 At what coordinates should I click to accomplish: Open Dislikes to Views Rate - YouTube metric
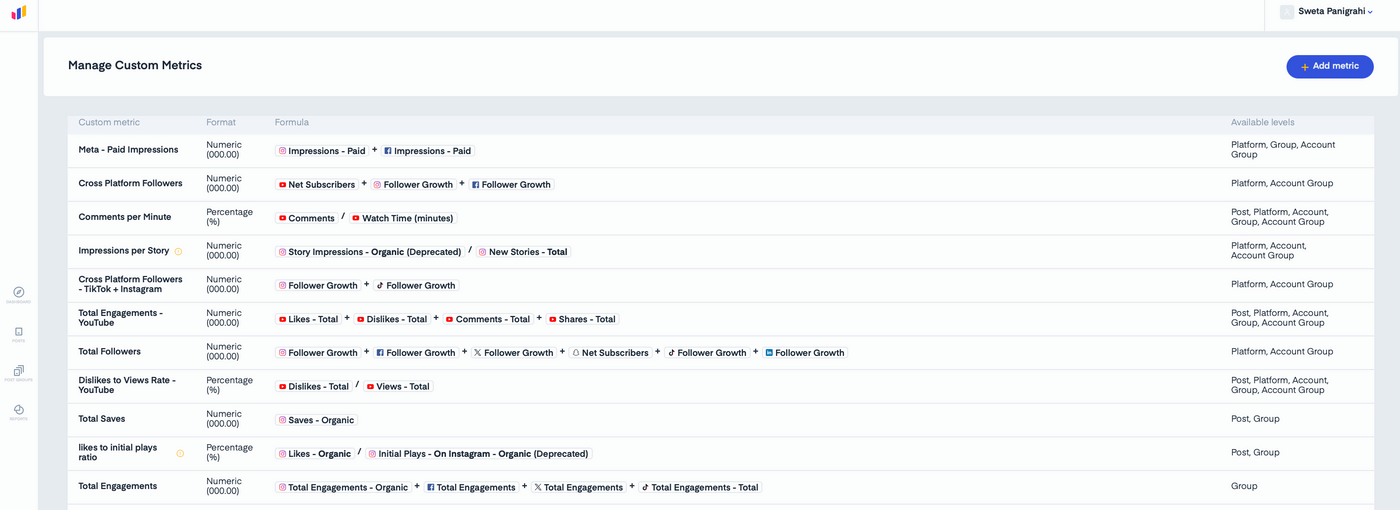[126, 385]
